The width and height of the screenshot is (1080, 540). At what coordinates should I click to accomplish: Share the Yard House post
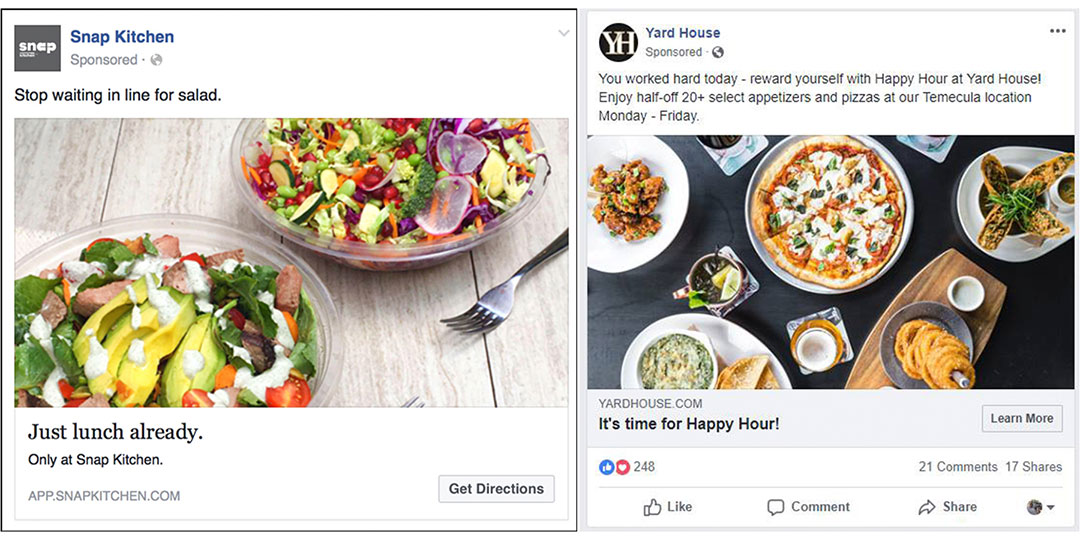click(948, 507)
